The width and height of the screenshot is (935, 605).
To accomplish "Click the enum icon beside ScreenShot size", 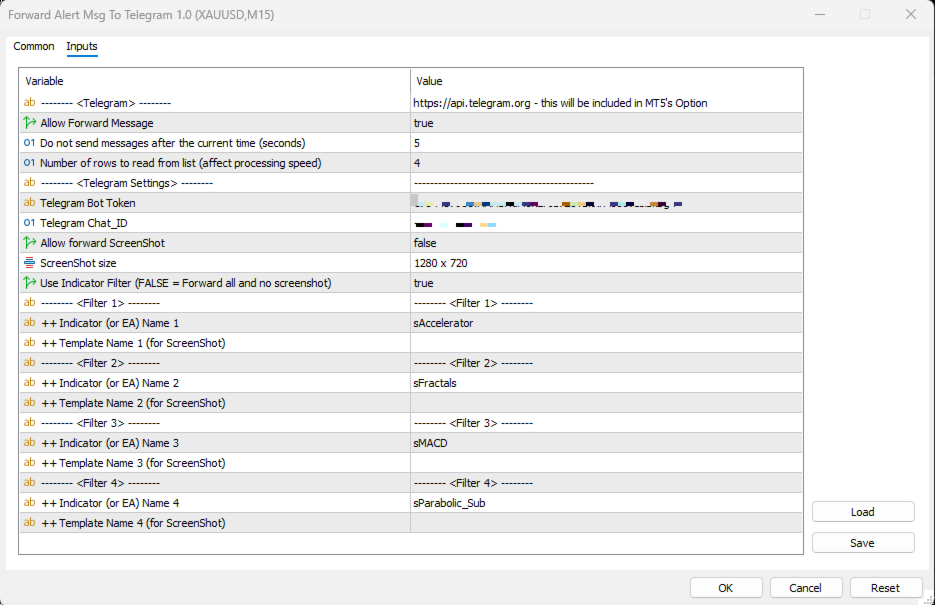I will tap(29, 263).
